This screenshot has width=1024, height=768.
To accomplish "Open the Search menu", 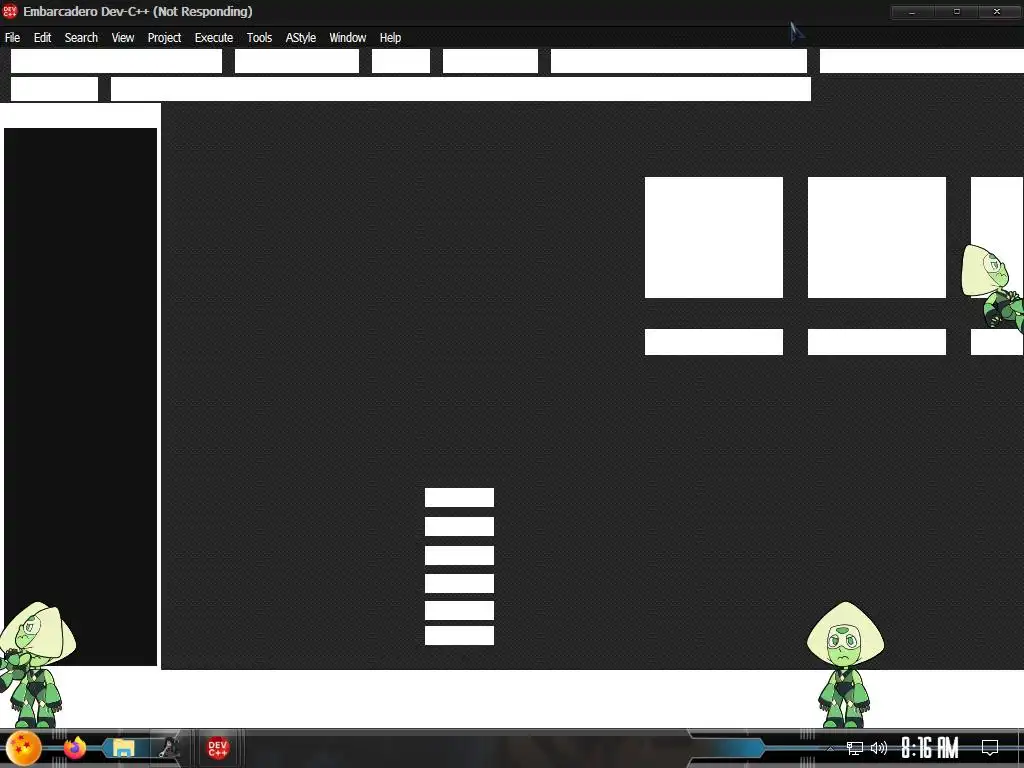I will (x=81, y=38).
